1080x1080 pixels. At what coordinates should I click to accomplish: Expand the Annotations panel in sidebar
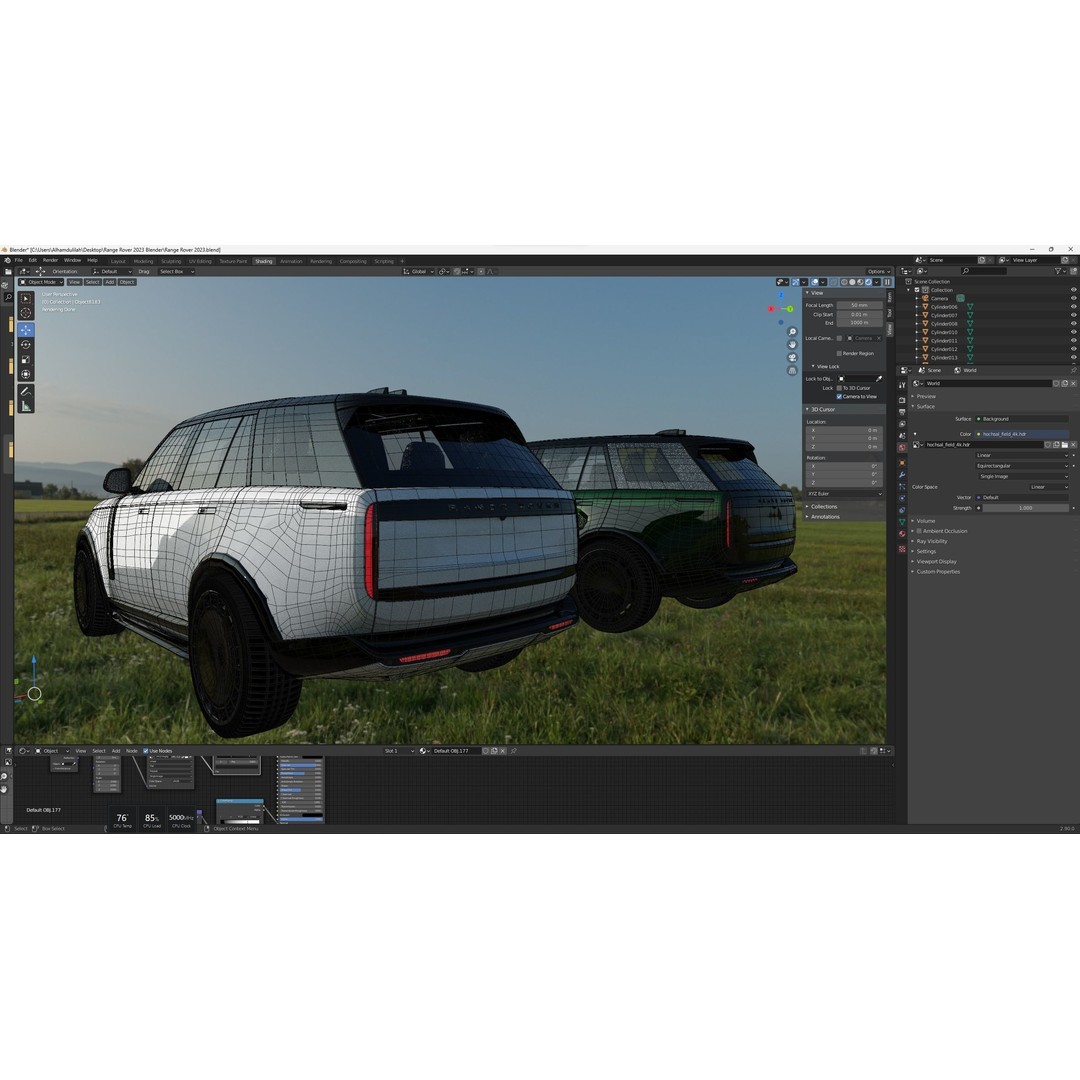click(824, 517)
